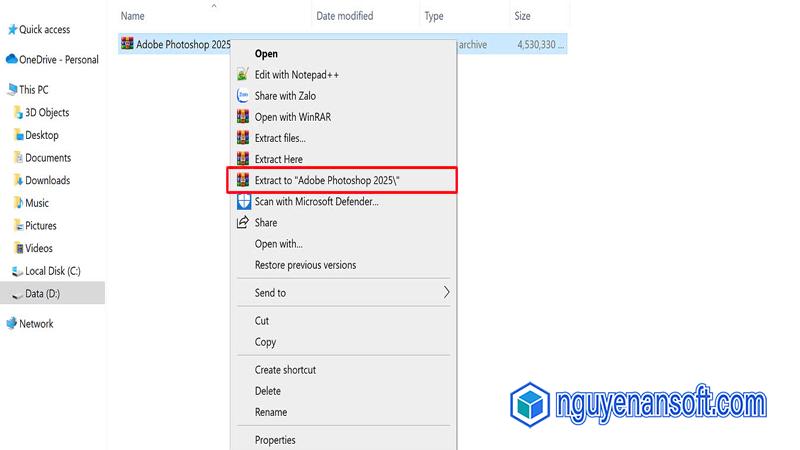The image size is (800, 450).
Task: Click the Adobe Photoshop 2025 archive file icon
Action: 127,44
